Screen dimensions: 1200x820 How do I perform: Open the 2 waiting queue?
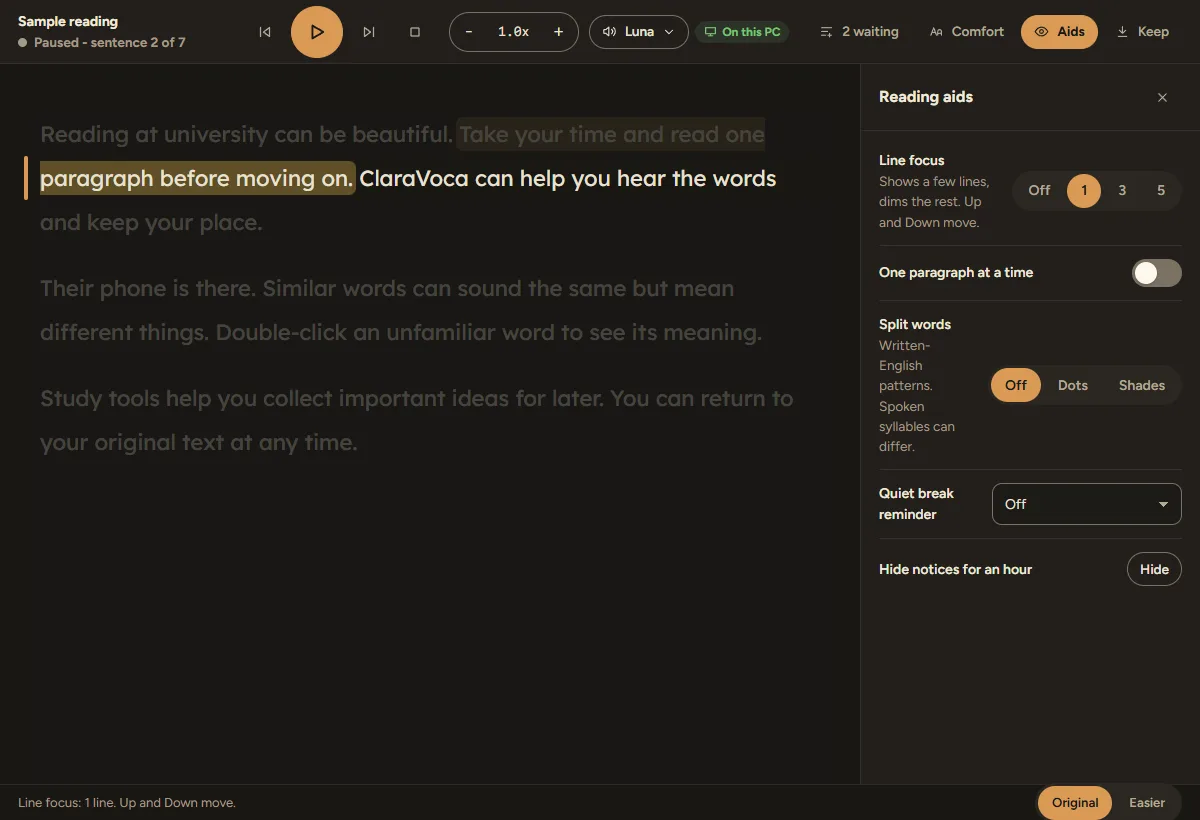[859, 32]
